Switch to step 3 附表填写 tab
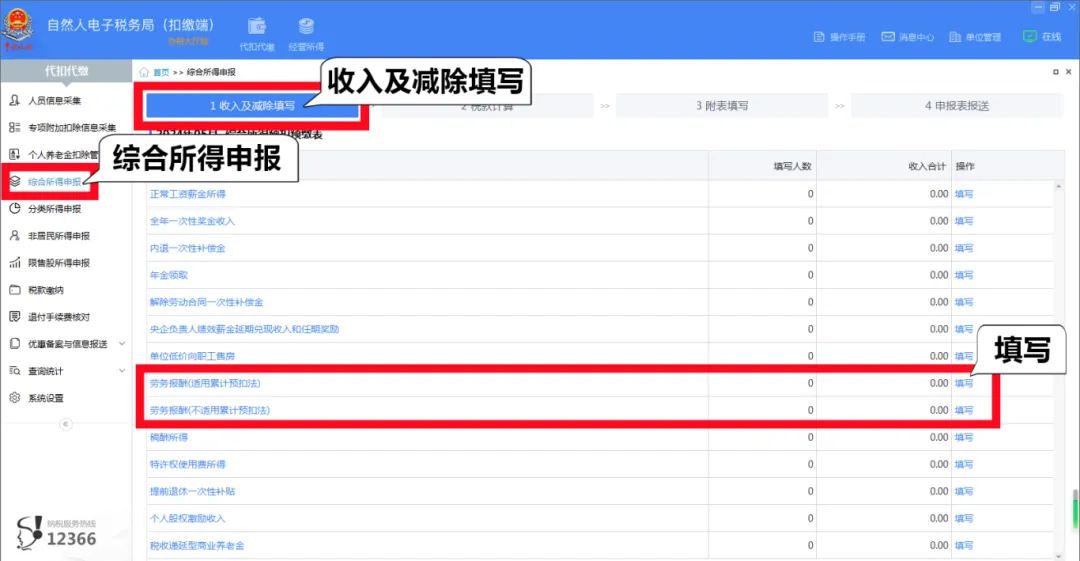This screenshot has width=1080, height=561. [x=722, y=105]
